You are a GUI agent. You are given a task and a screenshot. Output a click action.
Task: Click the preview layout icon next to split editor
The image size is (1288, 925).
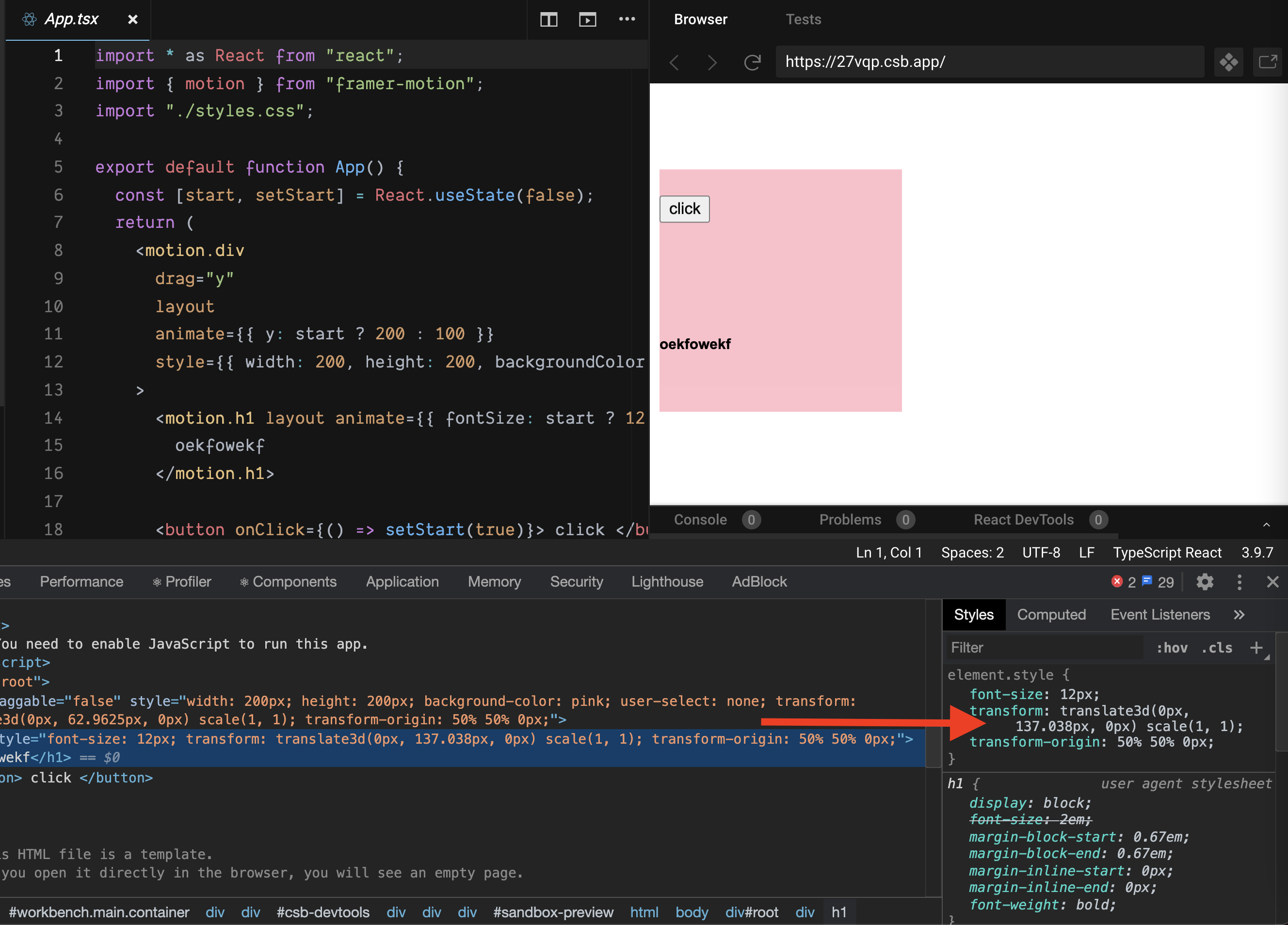pos(588,19)
